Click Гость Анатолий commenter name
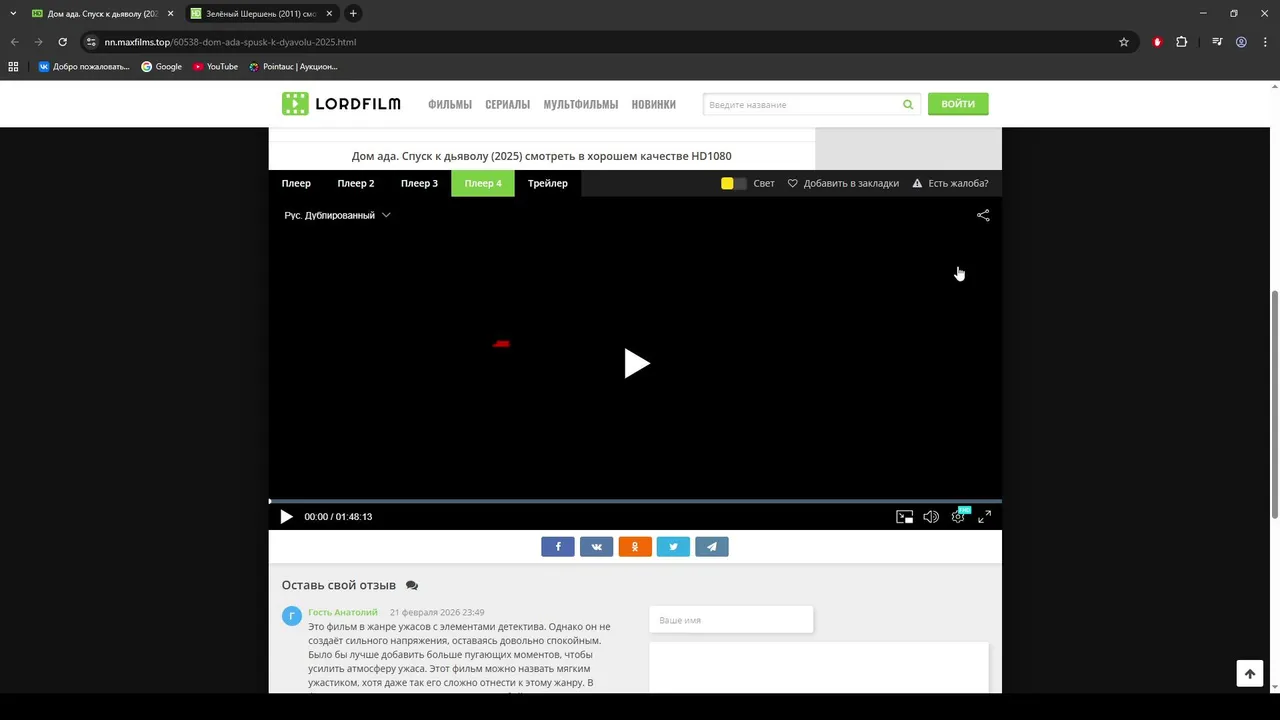 [343, 612]
